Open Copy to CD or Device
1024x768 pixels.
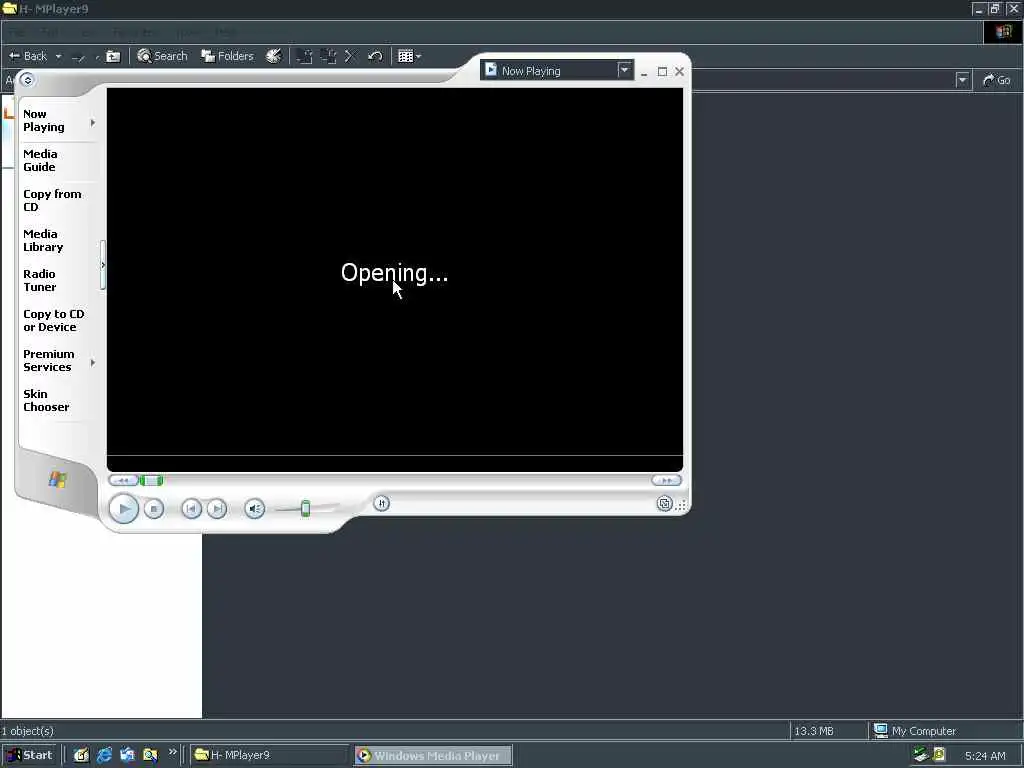point(54,321)
